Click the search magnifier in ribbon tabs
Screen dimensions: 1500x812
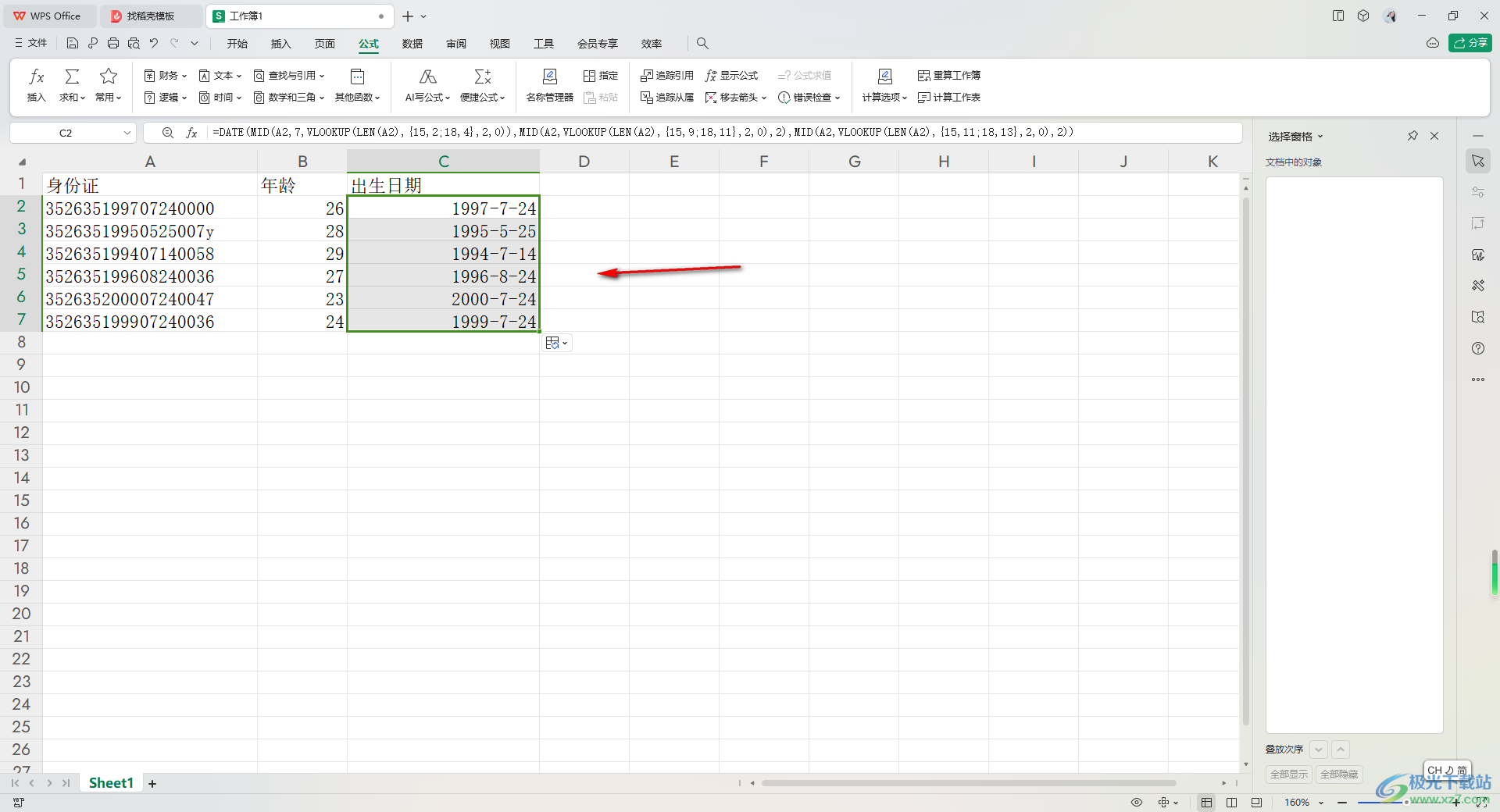click(x=702, y=44)
